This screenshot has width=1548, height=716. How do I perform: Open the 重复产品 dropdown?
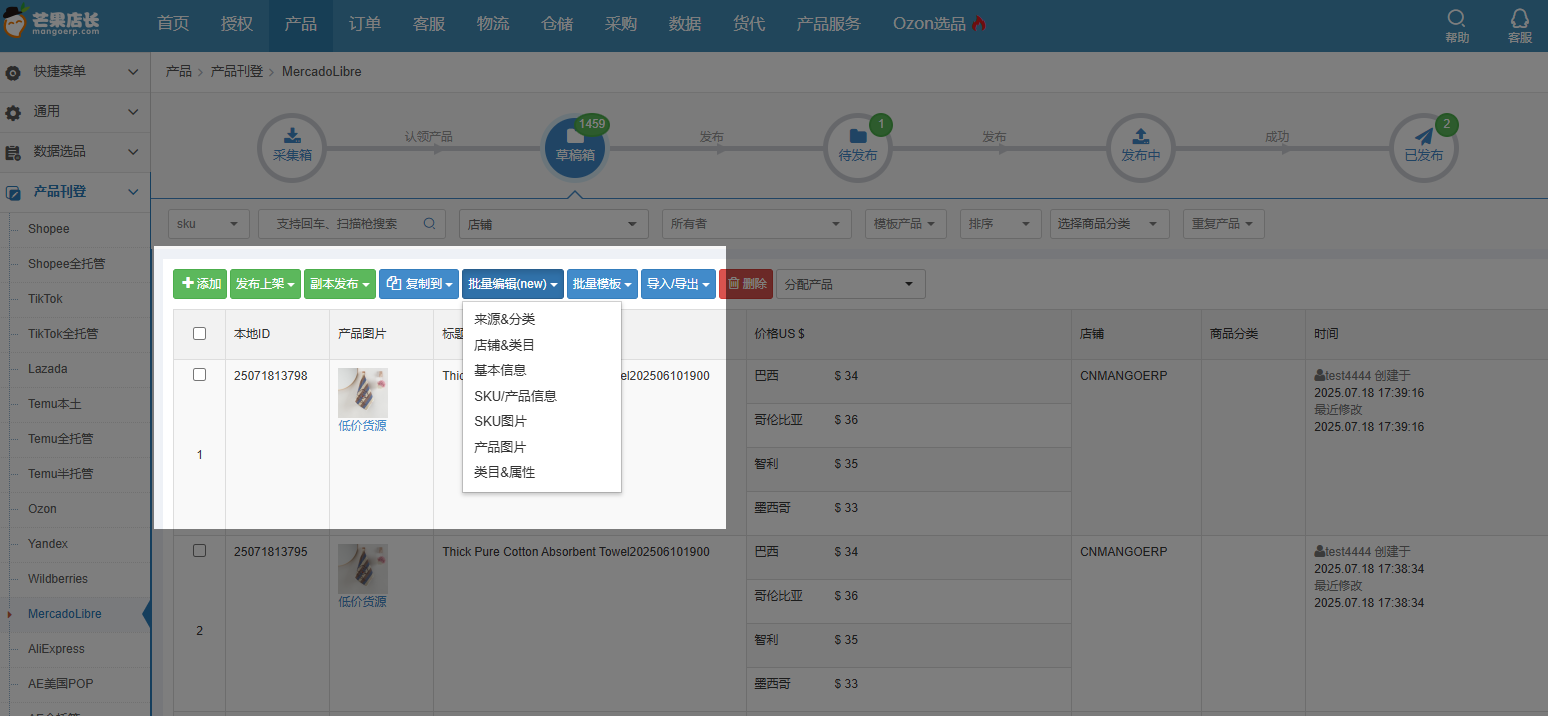1224,224
